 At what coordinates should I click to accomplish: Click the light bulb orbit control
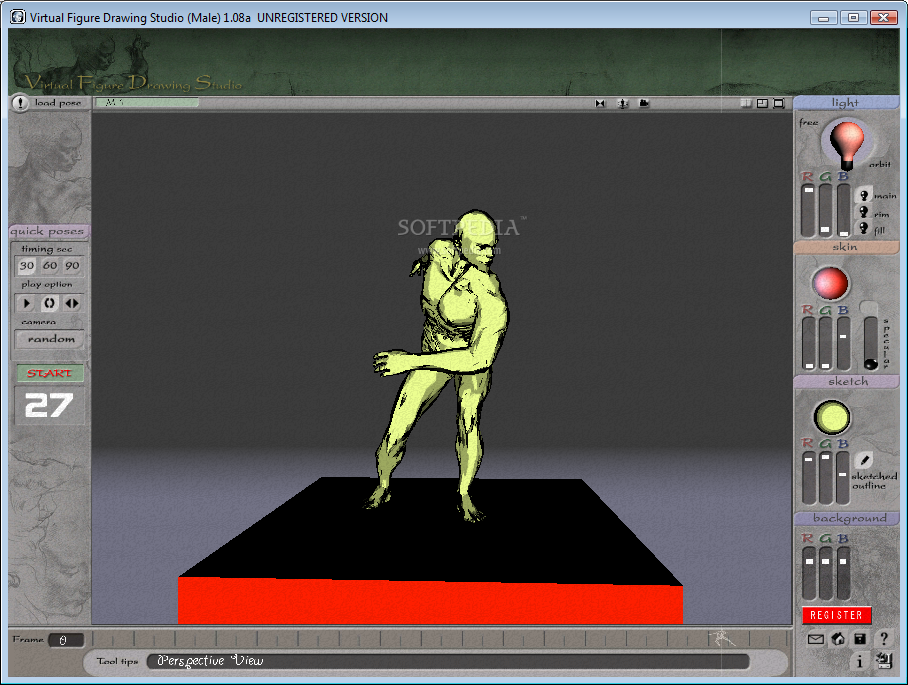[x=847, y=144]
